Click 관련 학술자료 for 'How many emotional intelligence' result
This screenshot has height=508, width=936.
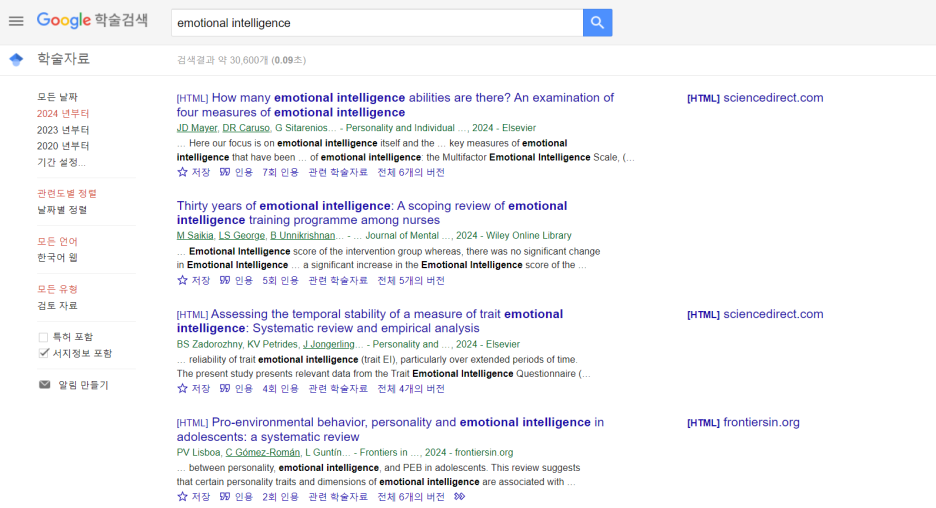coord(338,172)
